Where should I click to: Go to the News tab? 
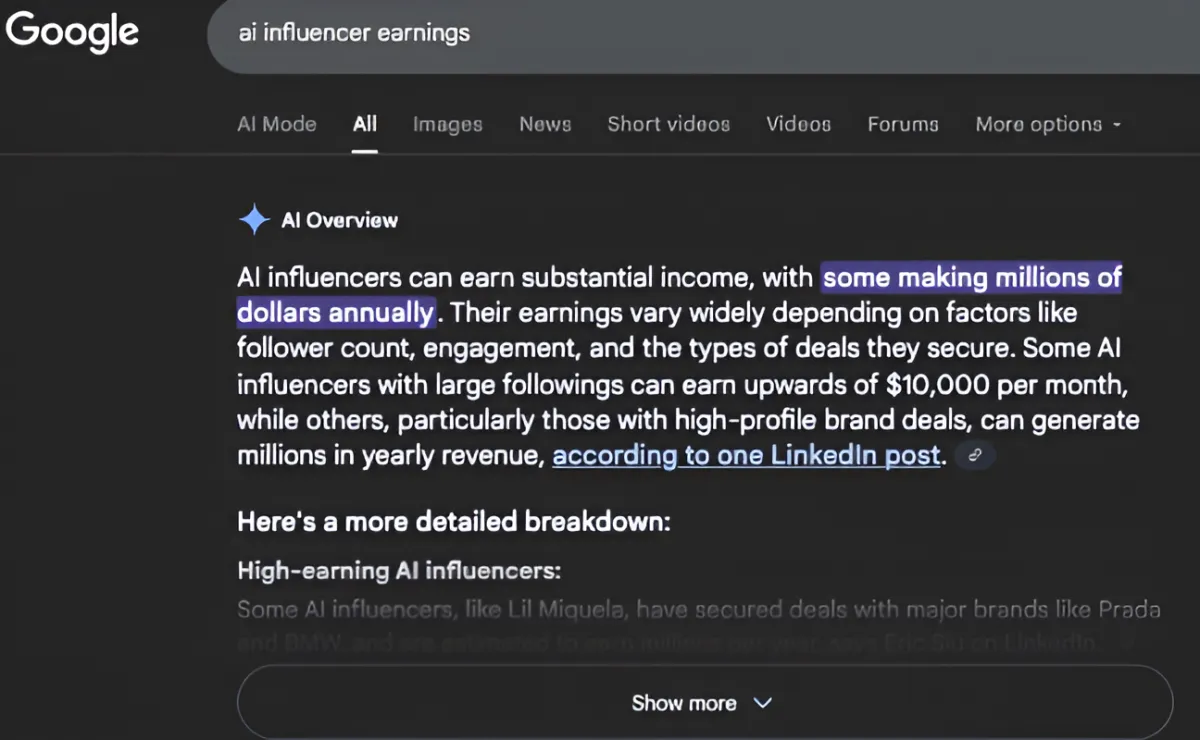[x=545, y=124]
